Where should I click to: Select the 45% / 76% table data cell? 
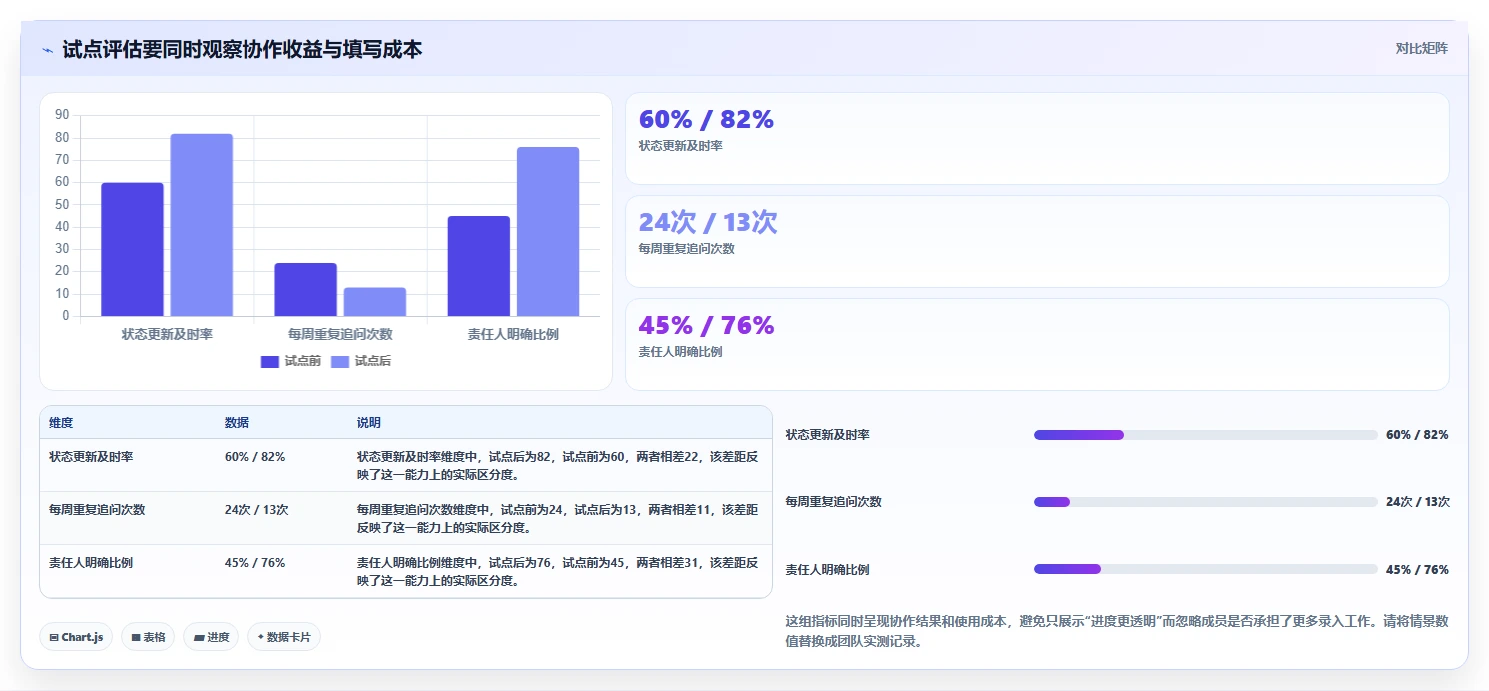(x=255, y=562)
